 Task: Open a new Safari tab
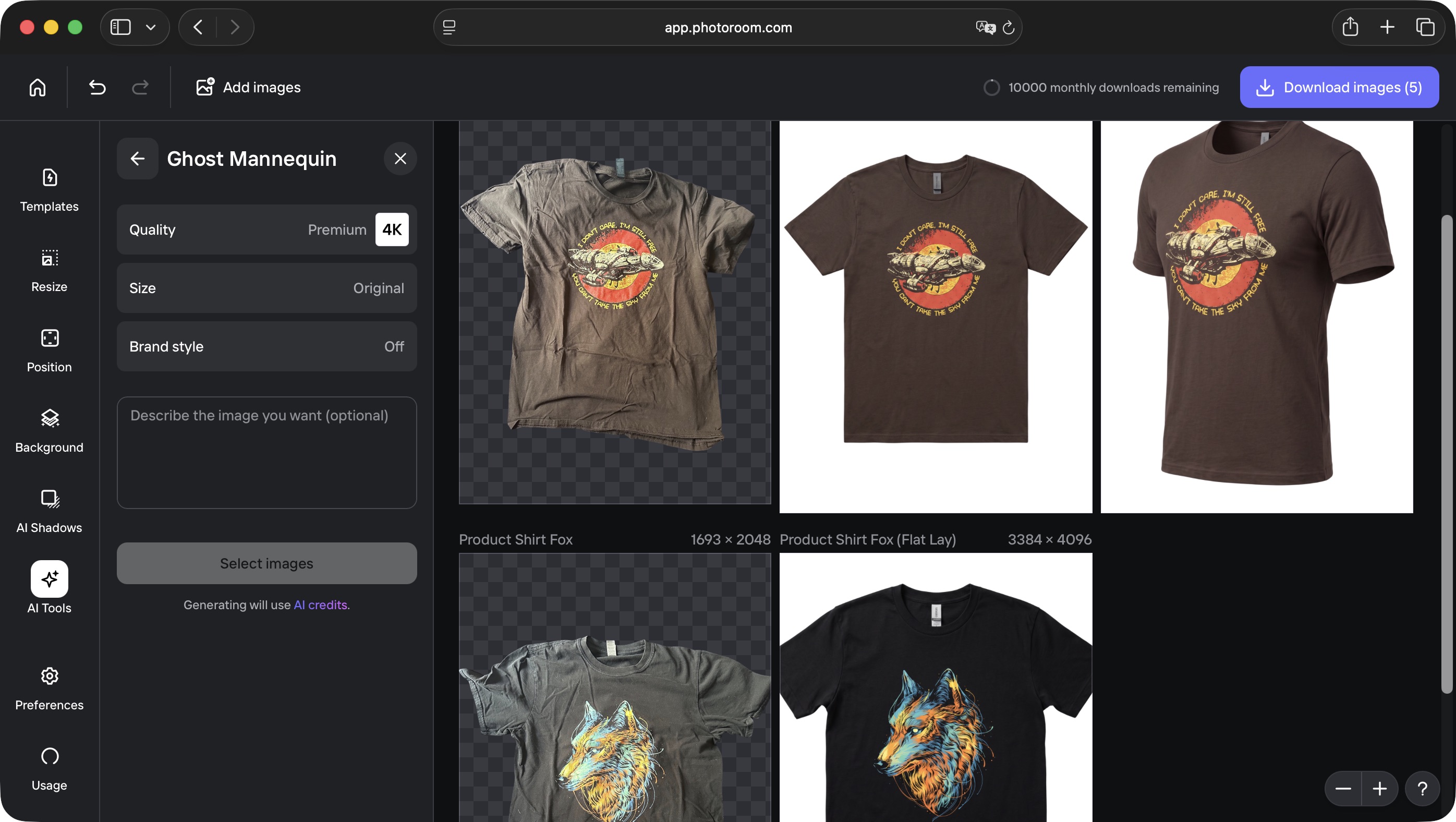coord(1387,27)
